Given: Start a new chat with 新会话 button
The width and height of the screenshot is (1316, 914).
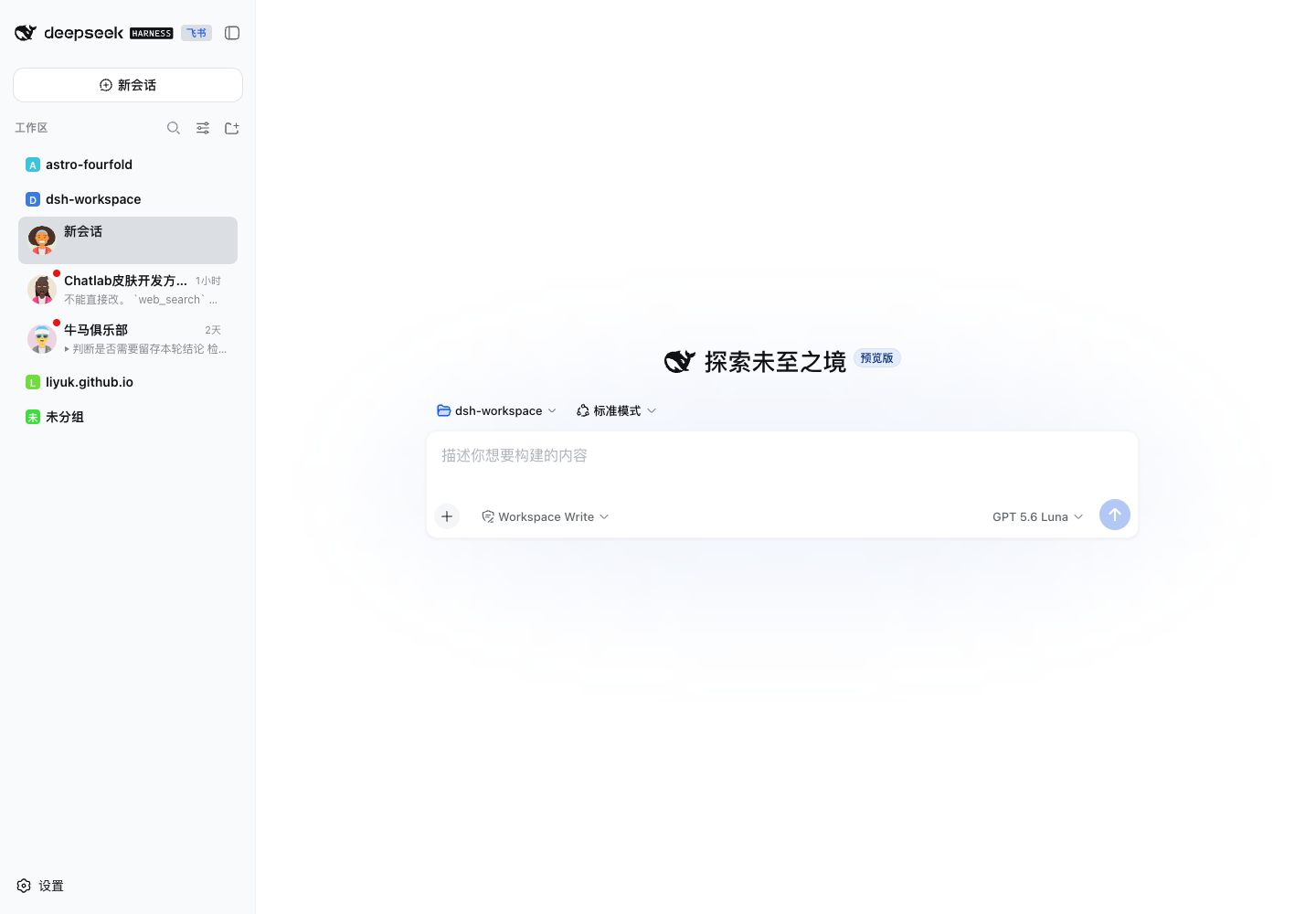Looking at the screenshot, I should click(128, 85).
